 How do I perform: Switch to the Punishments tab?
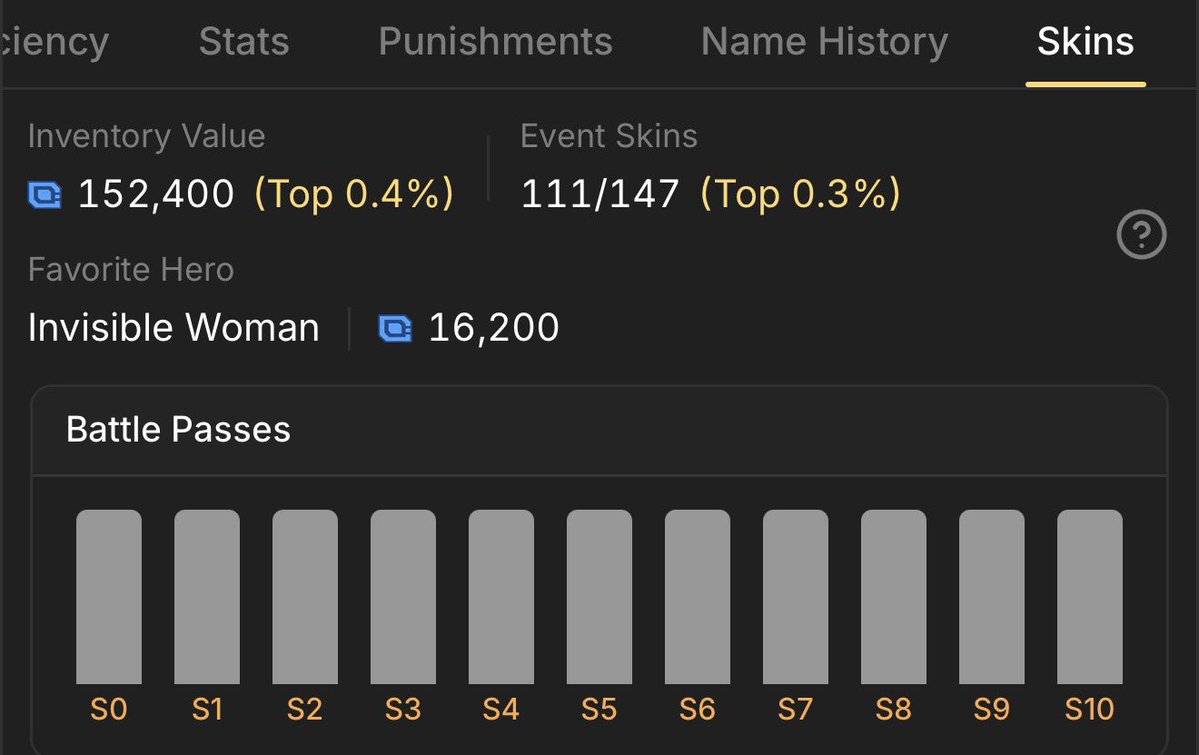pyautogui.click(x=496, y=41)
